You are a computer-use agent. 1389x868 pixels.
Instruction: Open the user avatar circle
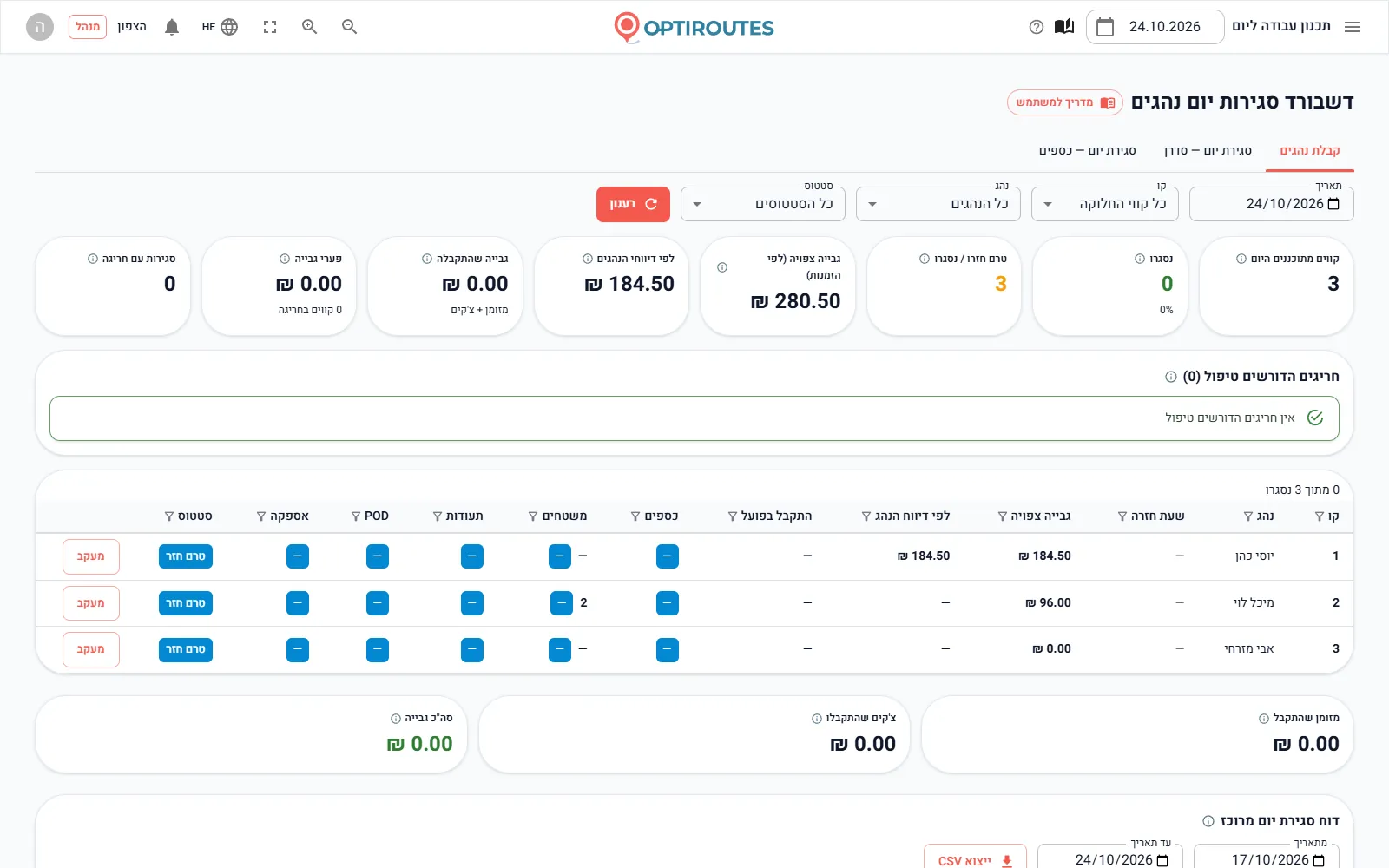click(40, 27)
